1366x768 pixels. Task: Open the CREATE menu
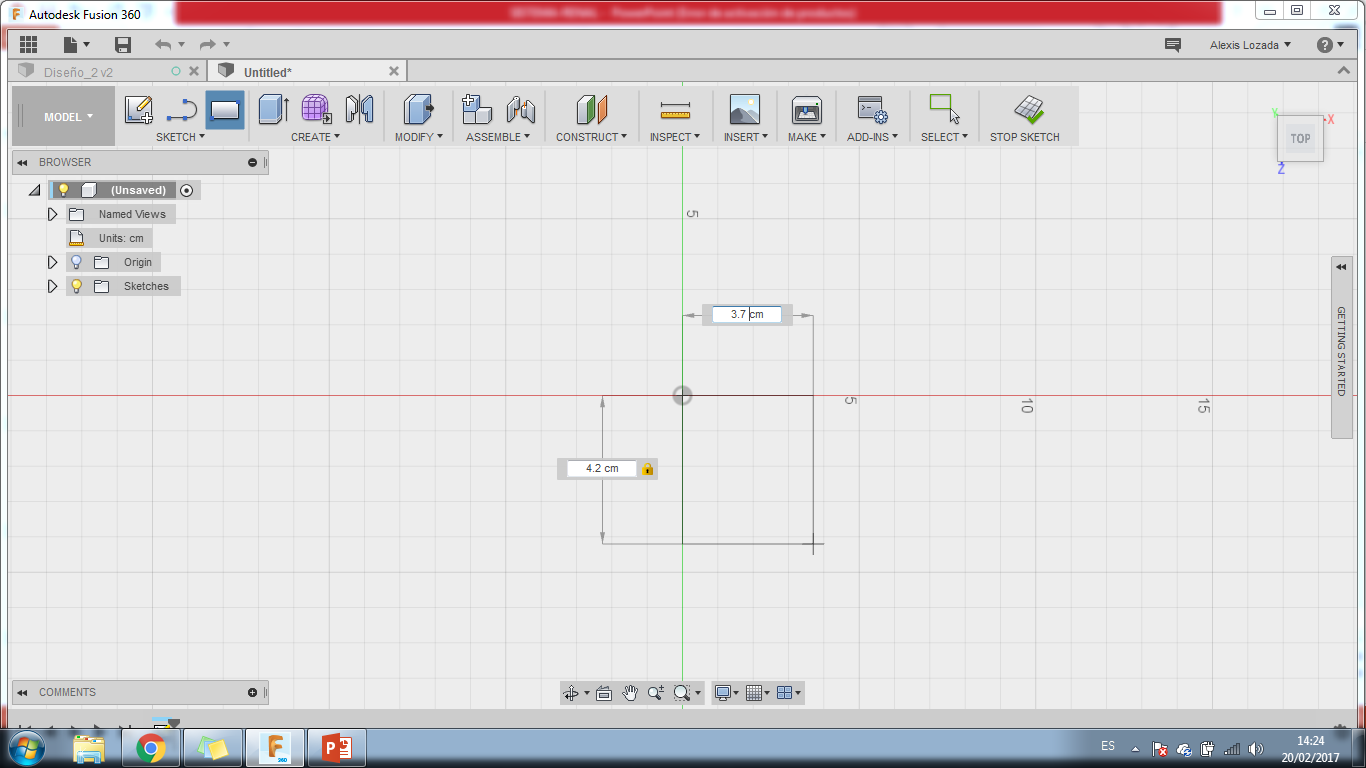[315, 137]
